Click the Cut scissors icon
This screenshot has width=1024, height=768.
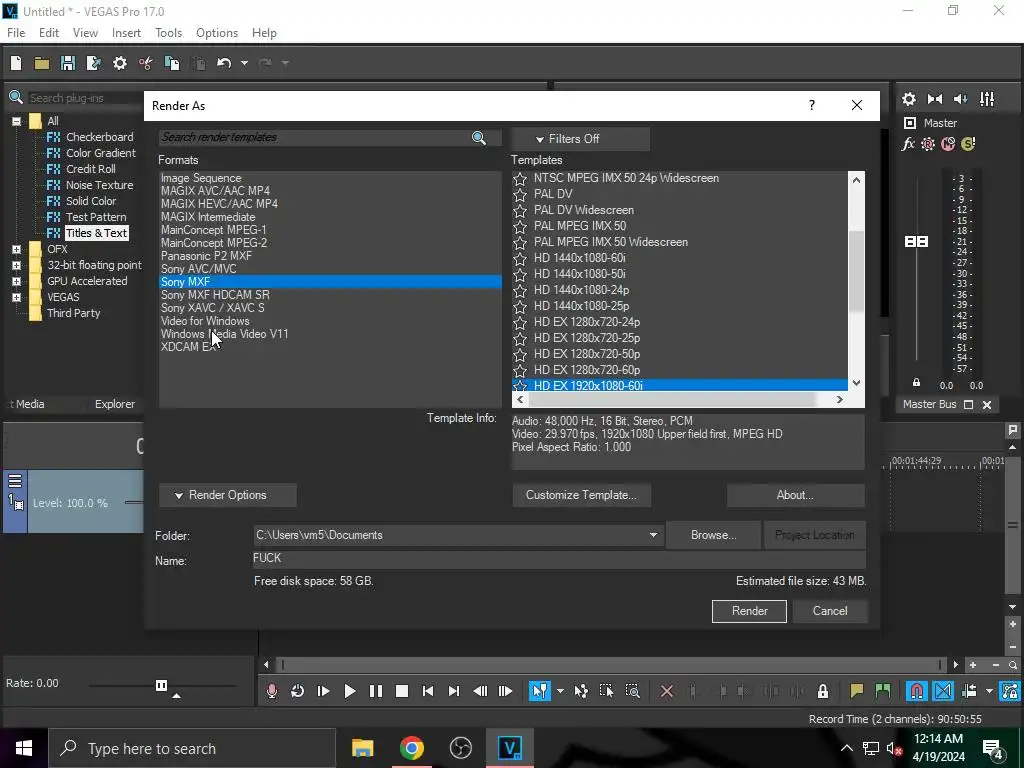(146, 63)
